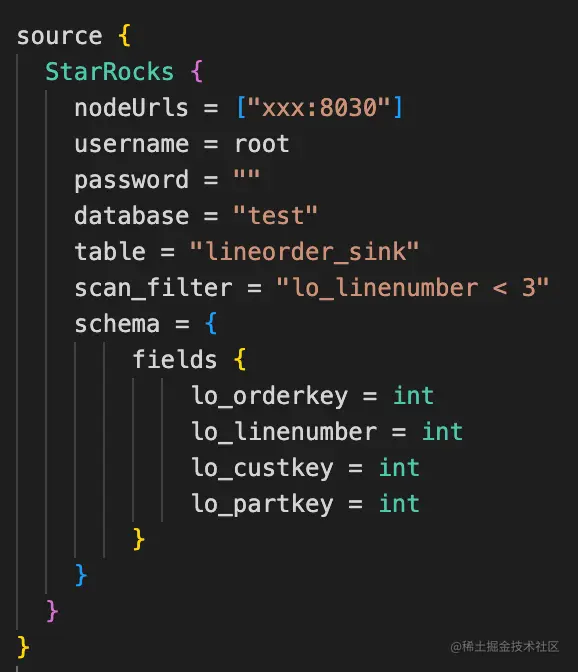Viewport: 578px width, 672px height.
Task: Click the "password" key
Action: [131, 180]
